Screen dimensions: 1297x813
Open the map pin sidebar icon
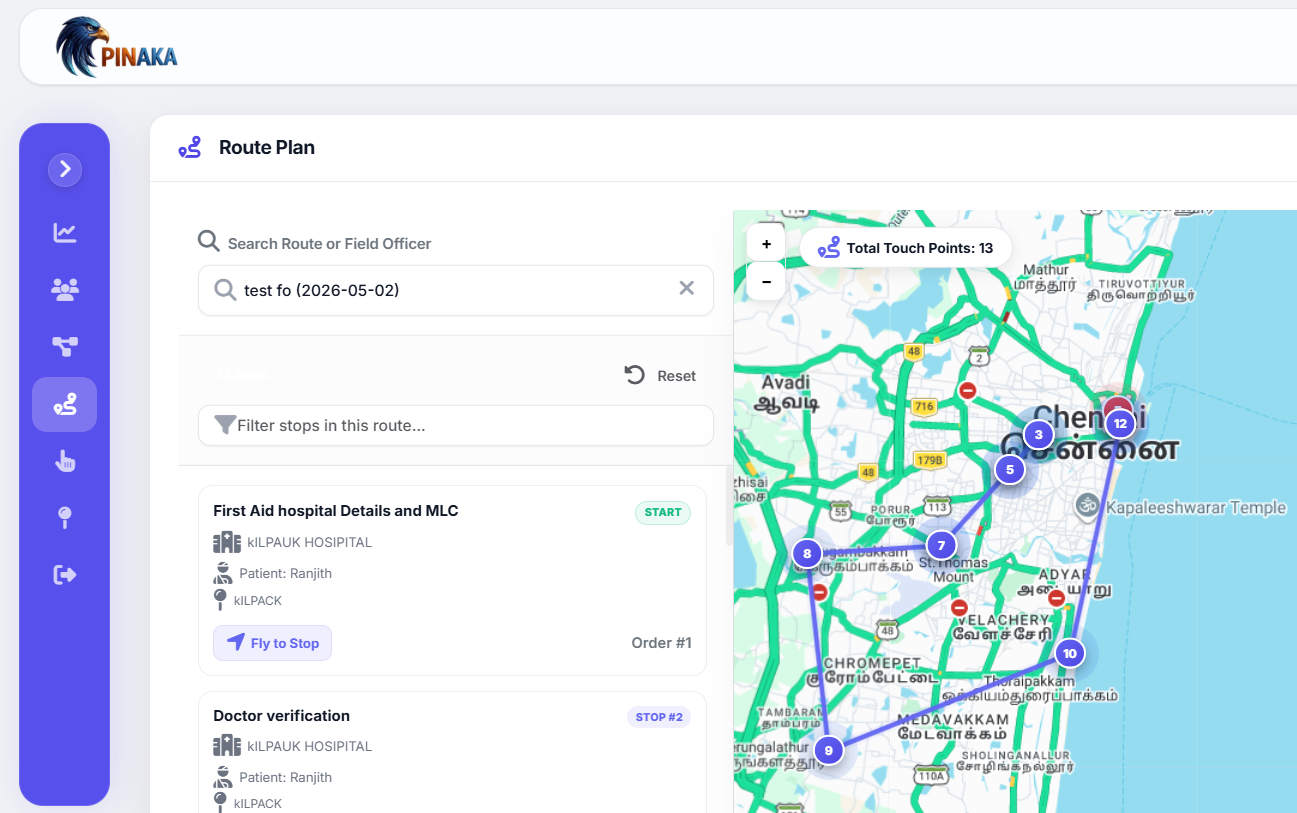tap(65, 518)
